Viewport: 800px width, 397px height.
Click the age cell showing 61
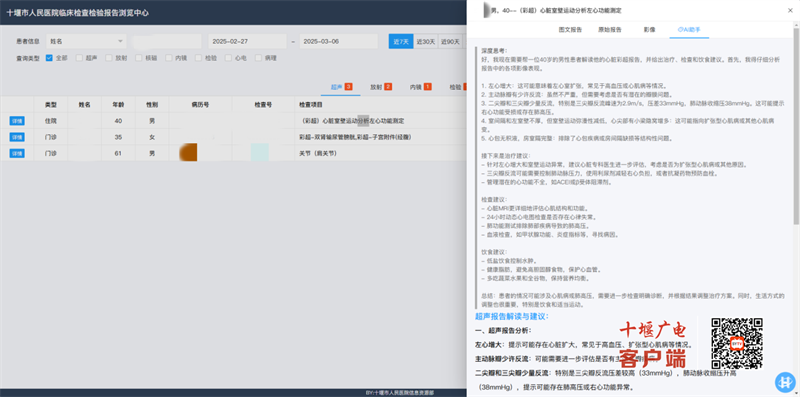click(118, 154)
